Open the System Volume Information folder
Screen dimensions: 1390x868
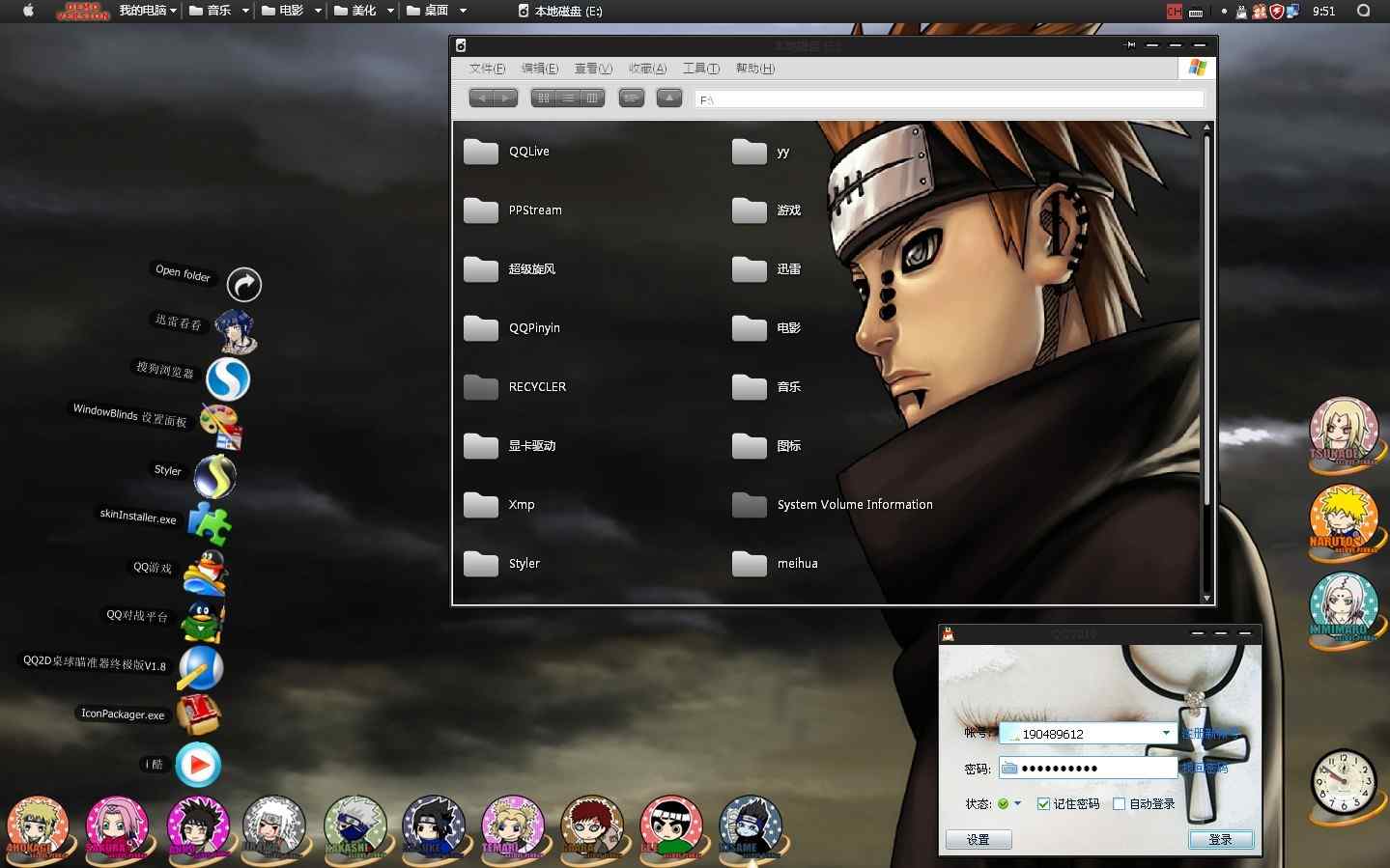[832, 505]
